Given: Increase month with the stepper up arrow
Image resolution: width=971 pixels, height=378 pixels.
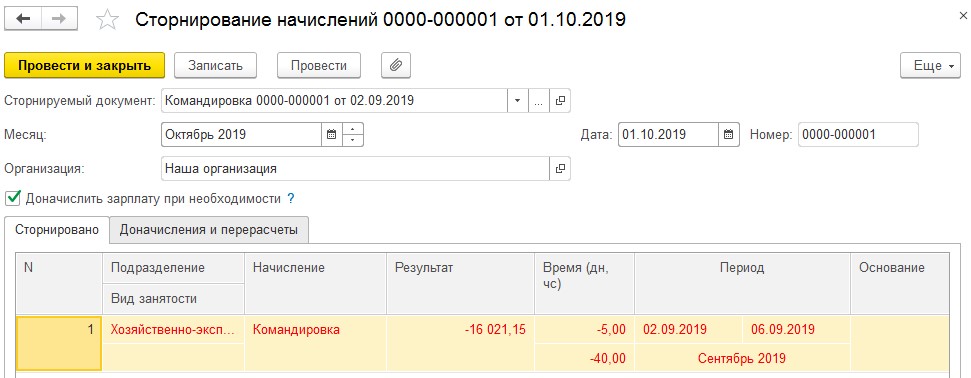Looking at the screenshot, I should pyautogui.click(x=352, y=129).
